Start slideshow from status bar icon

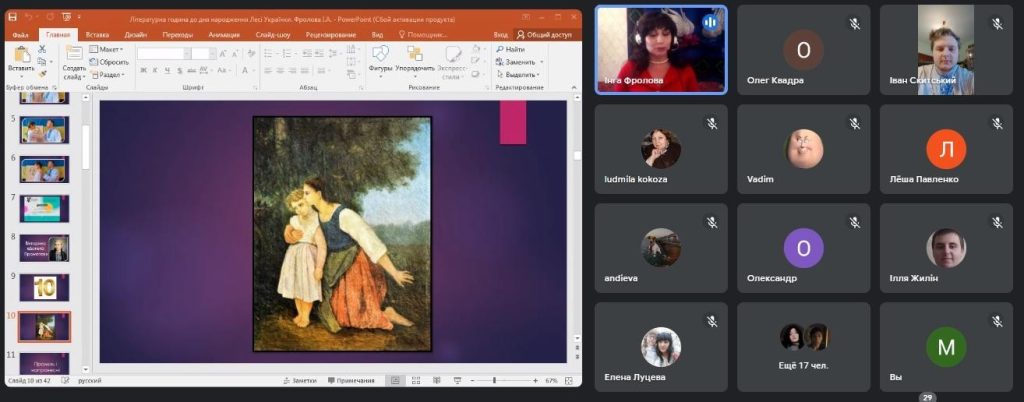pos(455,381)
